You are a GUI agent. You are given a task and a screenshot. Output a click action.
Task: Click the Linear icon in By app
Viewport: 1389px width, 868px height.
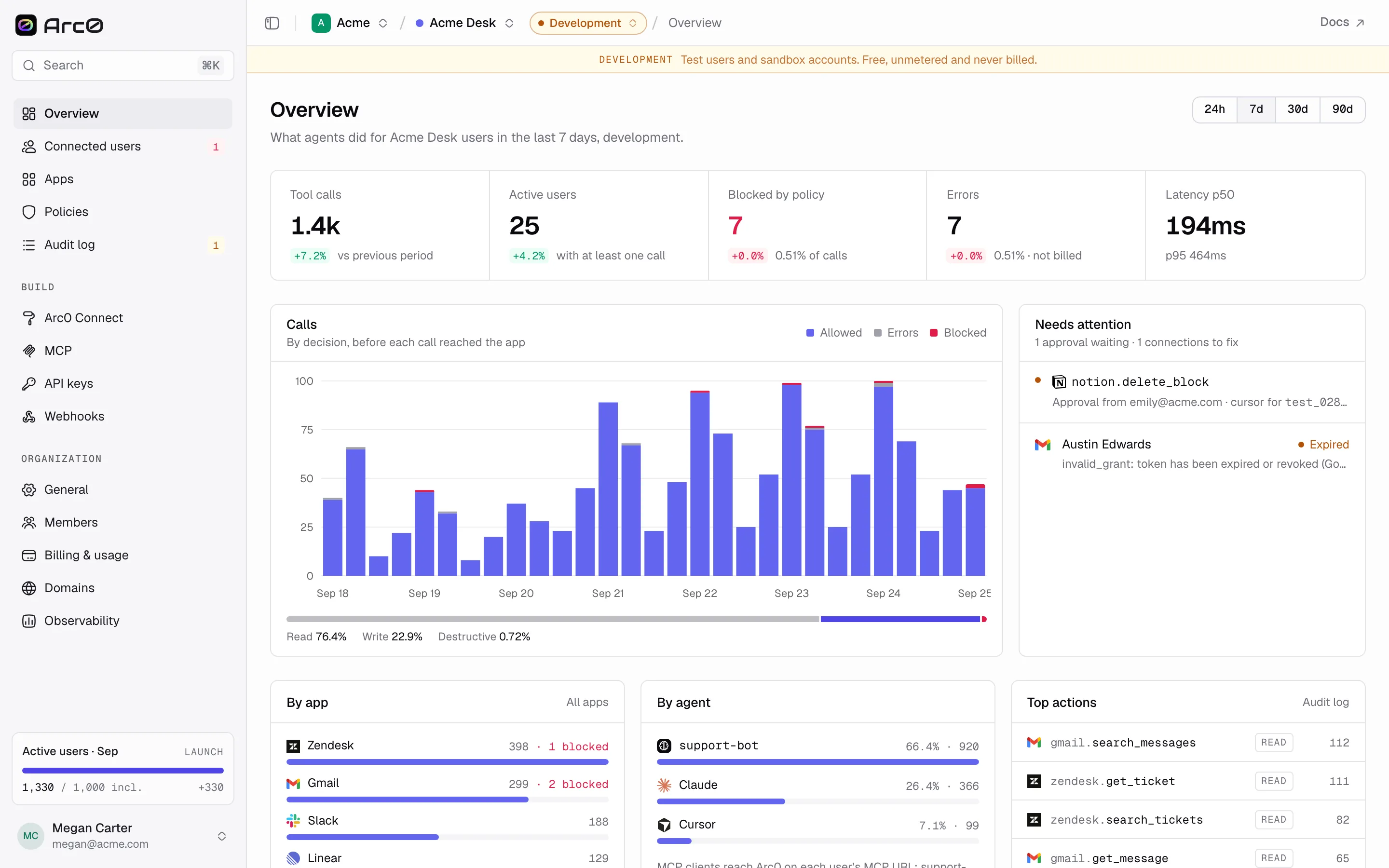click(293, 858)
